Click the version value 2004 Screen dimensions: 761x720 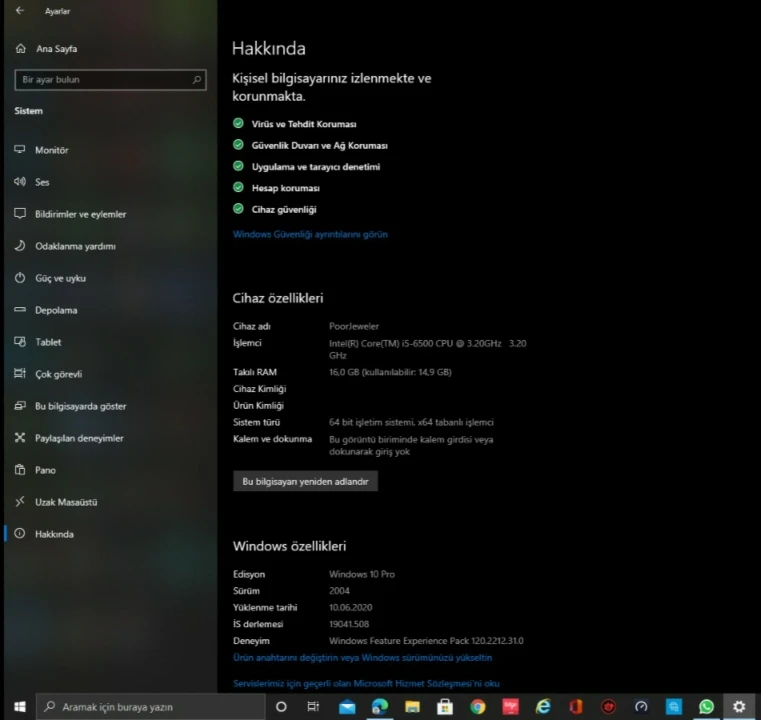[x=339, y=591]
